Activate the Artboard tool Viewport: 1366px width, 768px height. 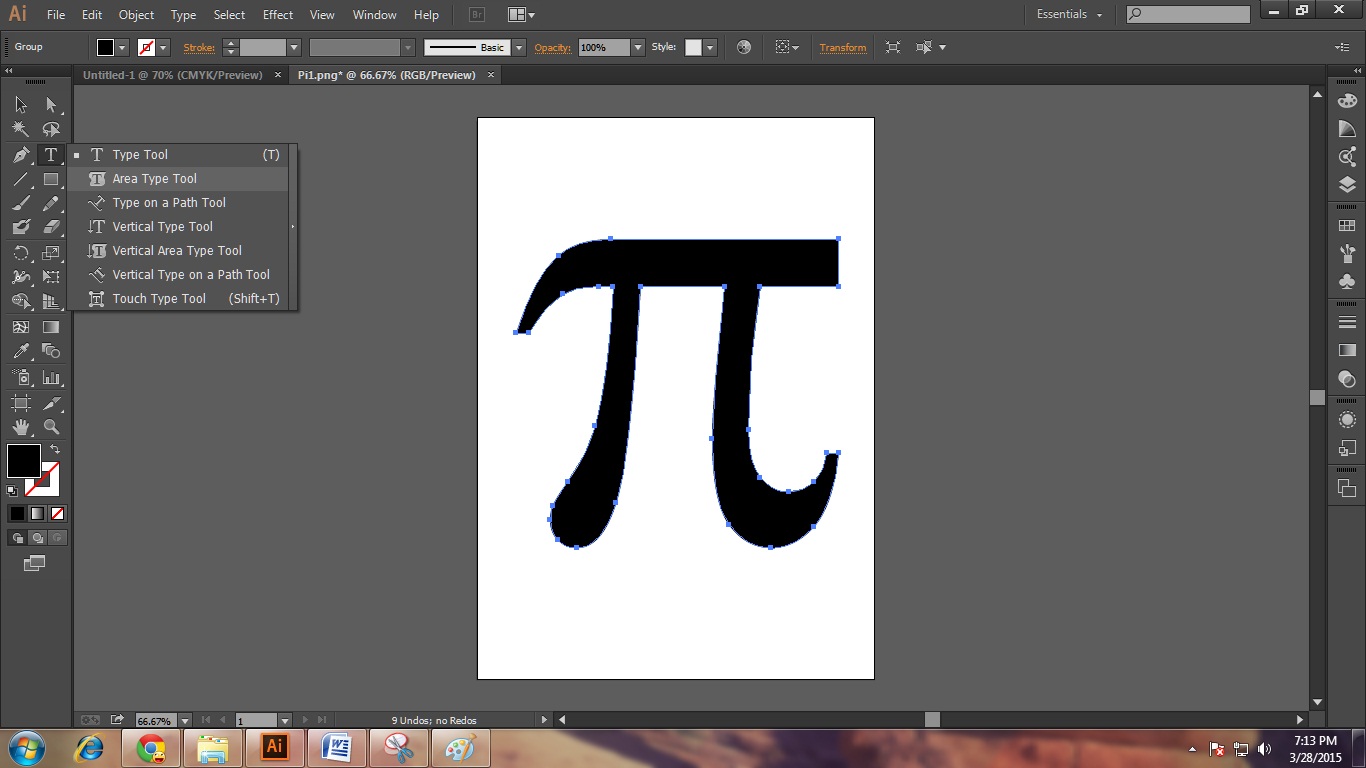click(x=21, y=403)
